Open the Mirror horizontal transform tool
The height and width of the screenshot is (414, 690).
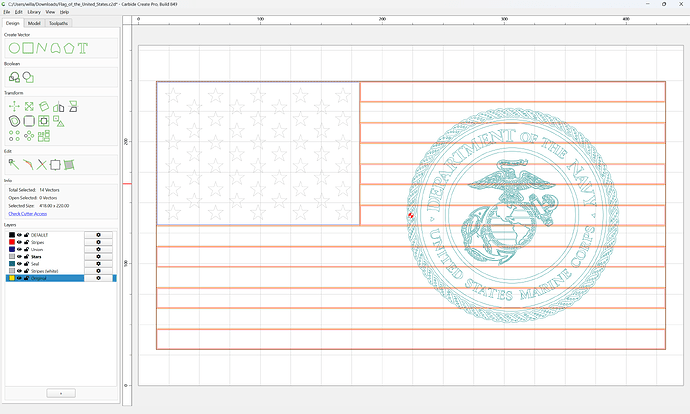click(x=59, y=106)
